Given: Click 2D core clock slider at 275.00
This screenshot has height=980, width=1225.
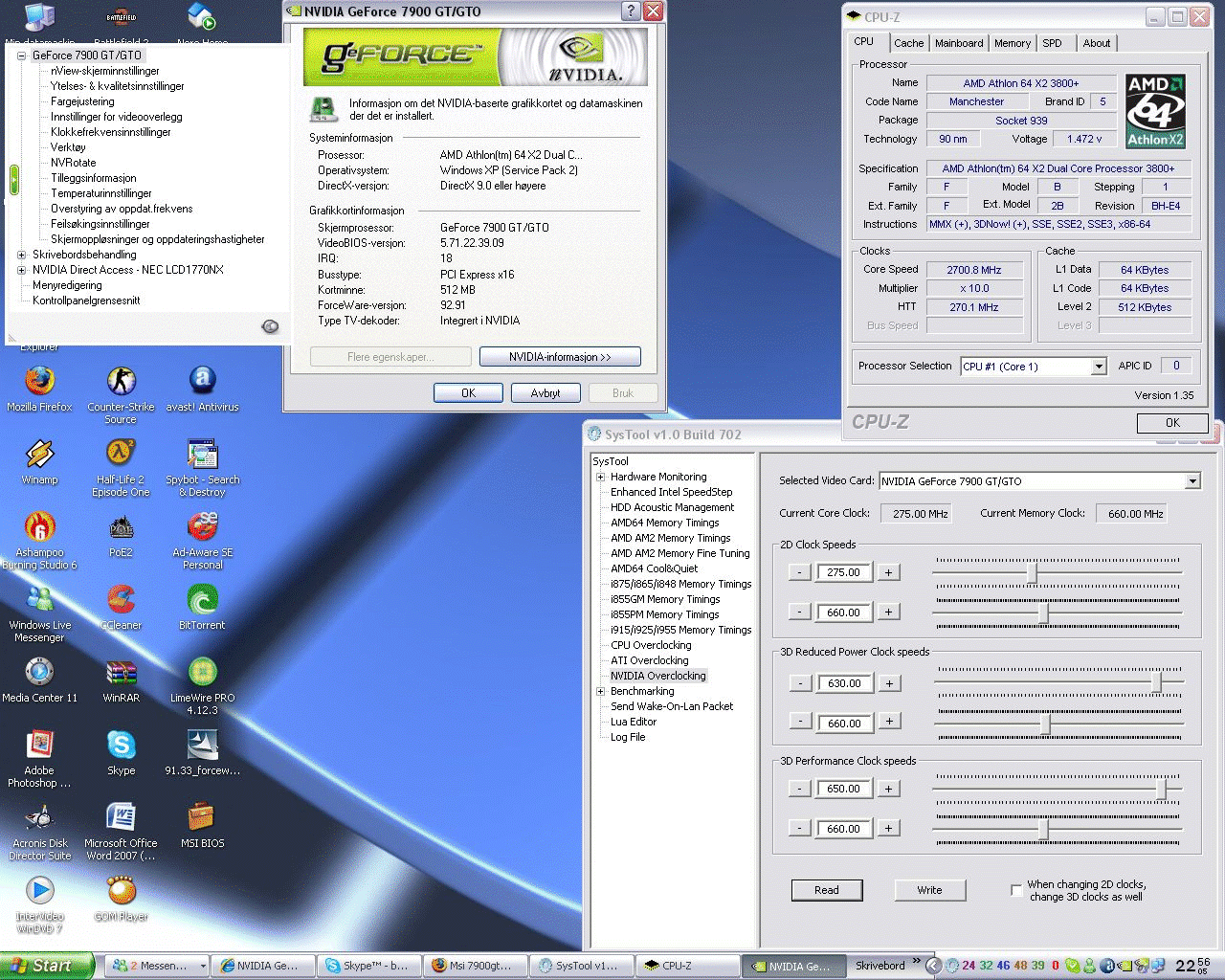Looking at the screenshot, I should [x=1032, y=572].
